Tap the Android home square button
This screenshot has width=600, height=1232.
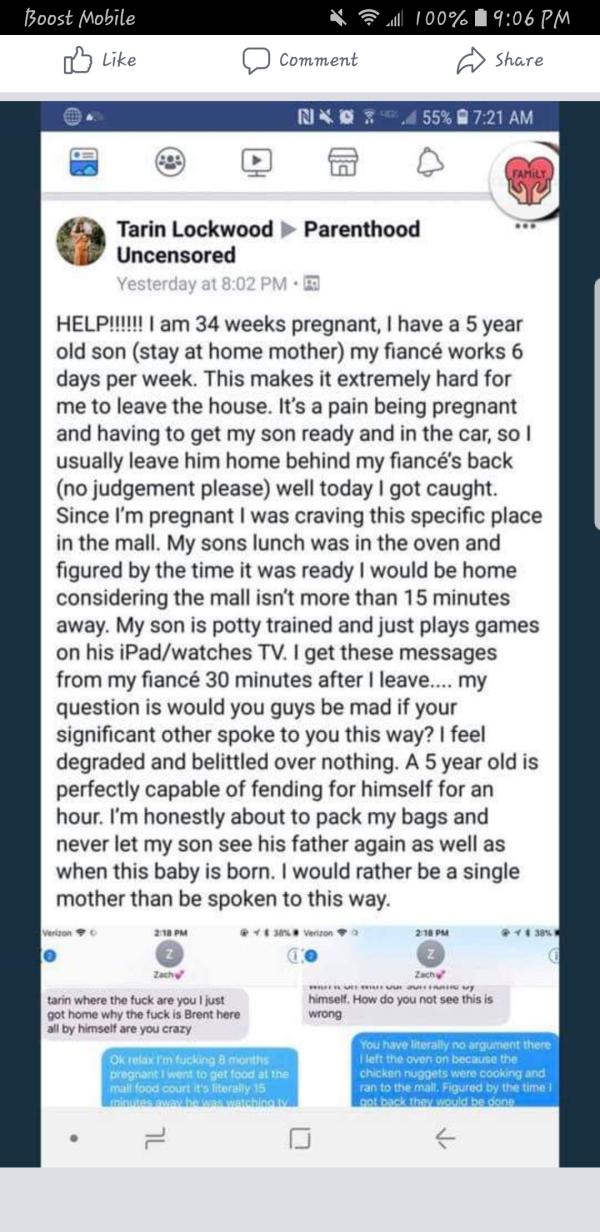click(x=299, y=1137)
